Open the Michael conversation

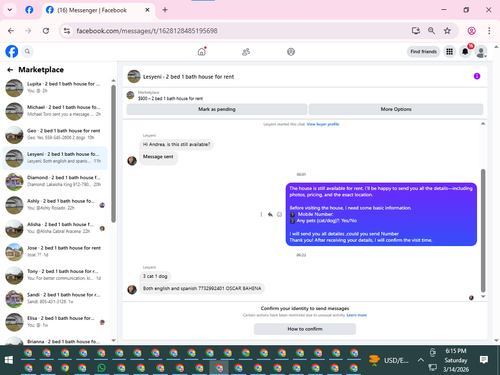tap(55, 111)
